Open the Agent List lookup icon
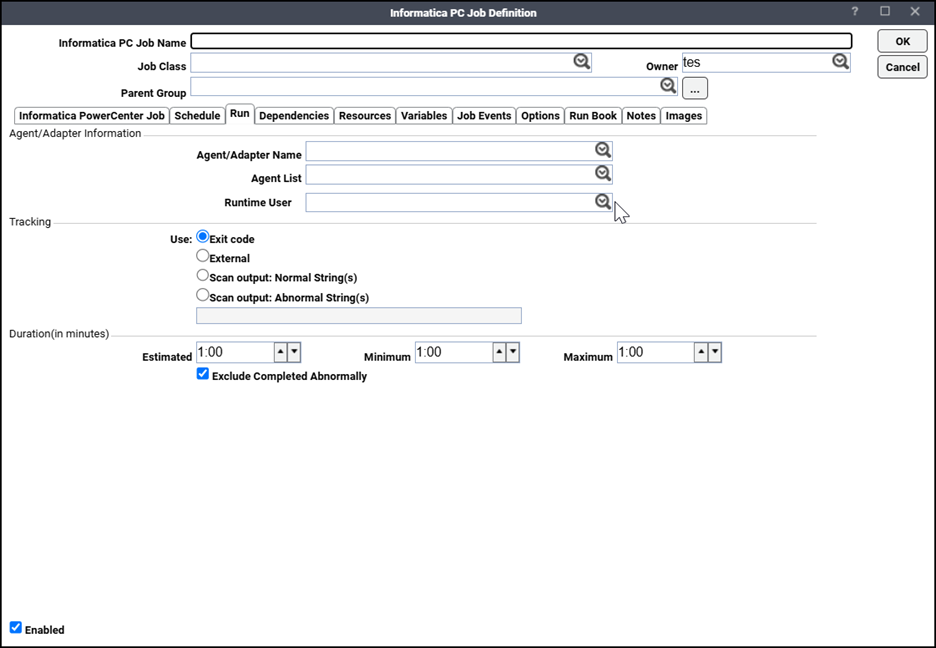Image resolution: width=936 pixels, height=648 pixels. click(603, 174)
